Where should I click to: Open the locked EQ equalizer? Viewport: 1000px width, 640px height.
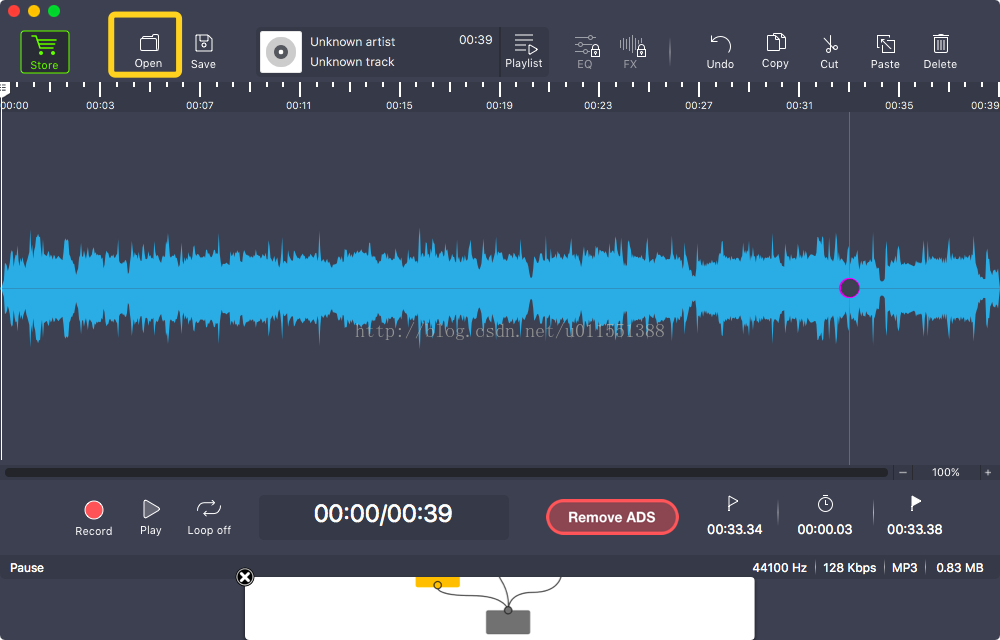[586, 51]
